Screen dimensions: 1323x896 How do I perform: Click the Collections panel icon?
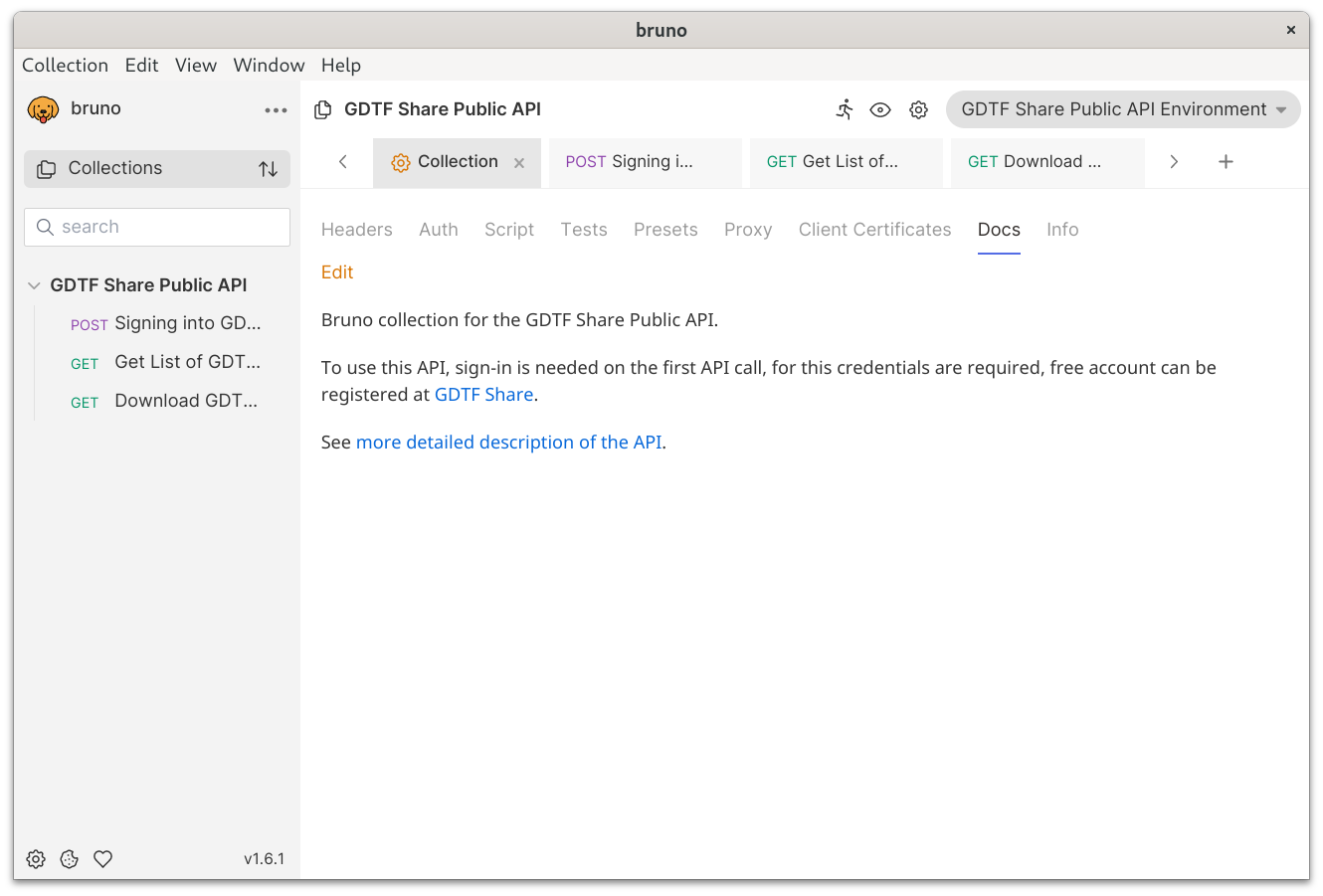click(46, 169)
